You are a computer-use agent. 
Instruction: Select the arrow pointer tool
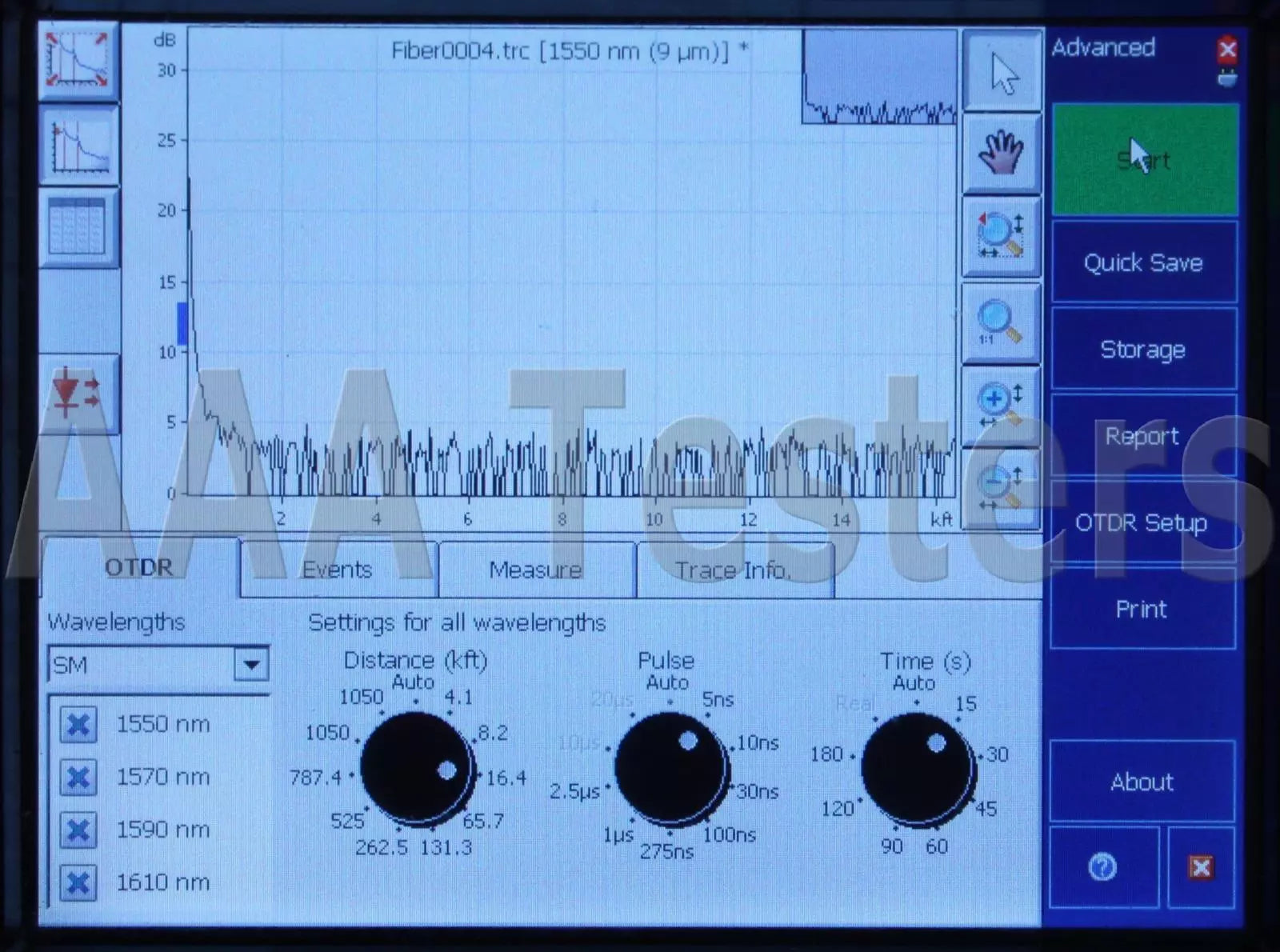[x=1002, y=72]
